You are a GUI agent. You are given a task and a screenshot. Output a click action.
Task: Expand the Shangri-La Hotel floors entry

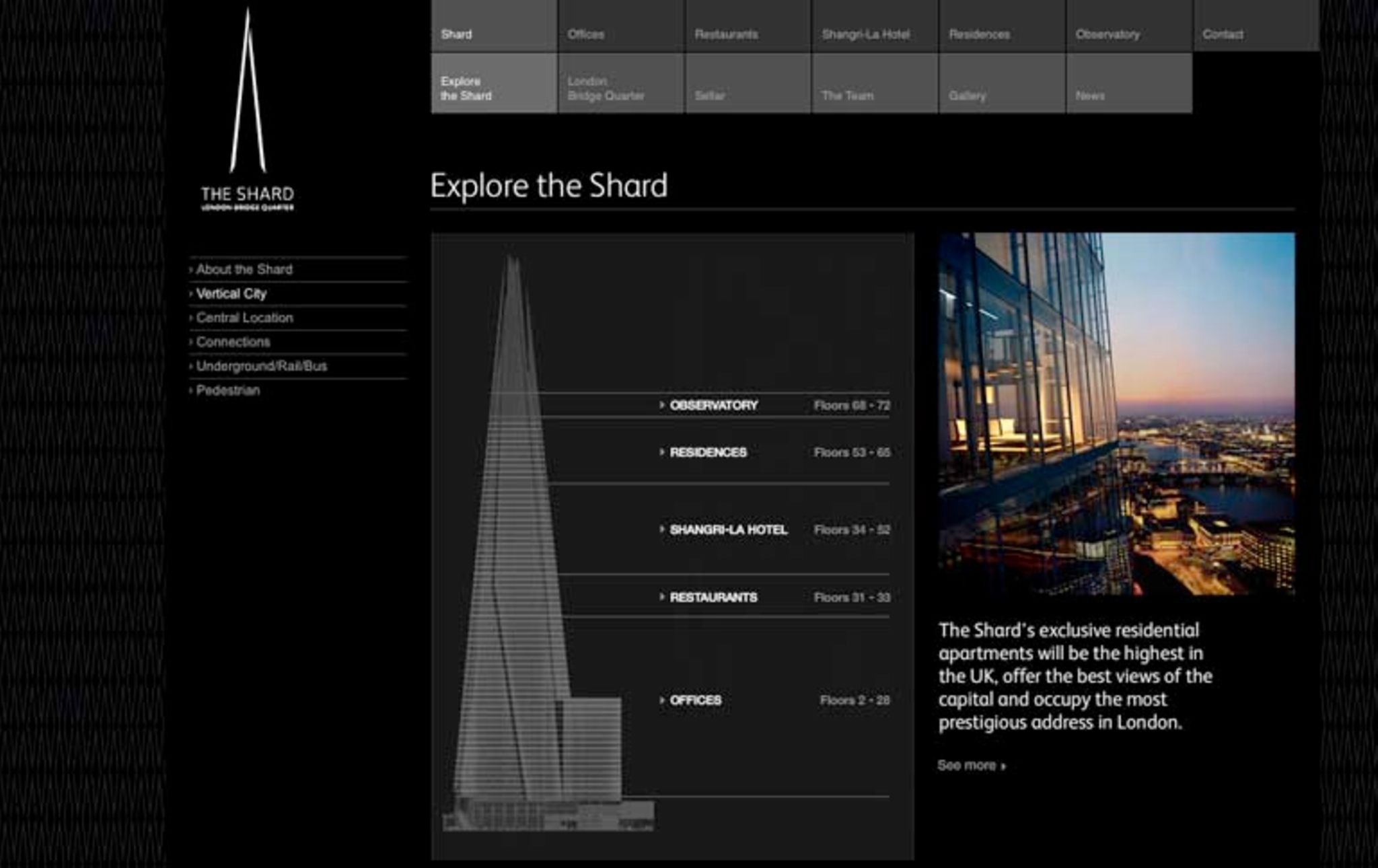pyautogui.click(x=728, y=530)
